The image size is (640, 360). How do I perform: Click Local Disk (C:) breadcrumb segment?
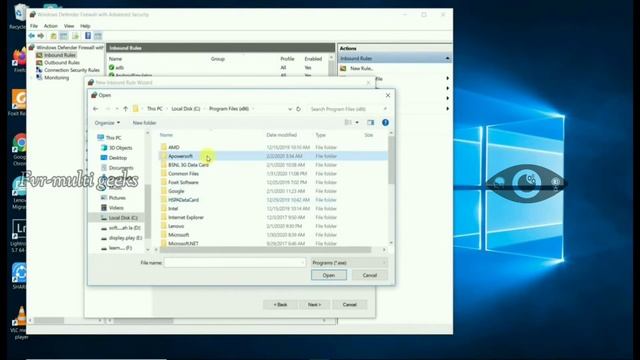186,109
